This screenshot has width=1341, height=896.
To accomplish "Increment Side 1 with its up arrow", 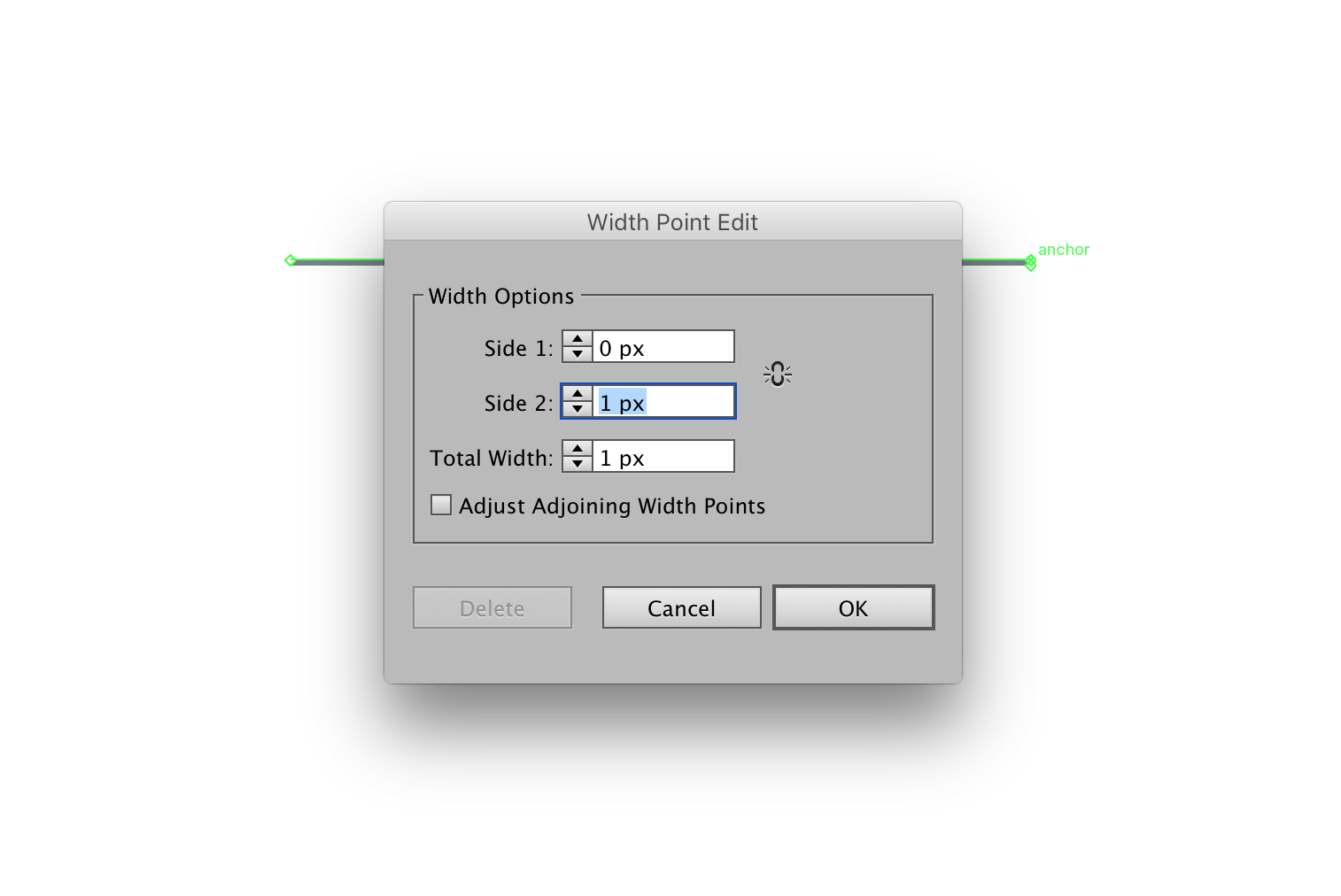I will click(x=577, y=339).
